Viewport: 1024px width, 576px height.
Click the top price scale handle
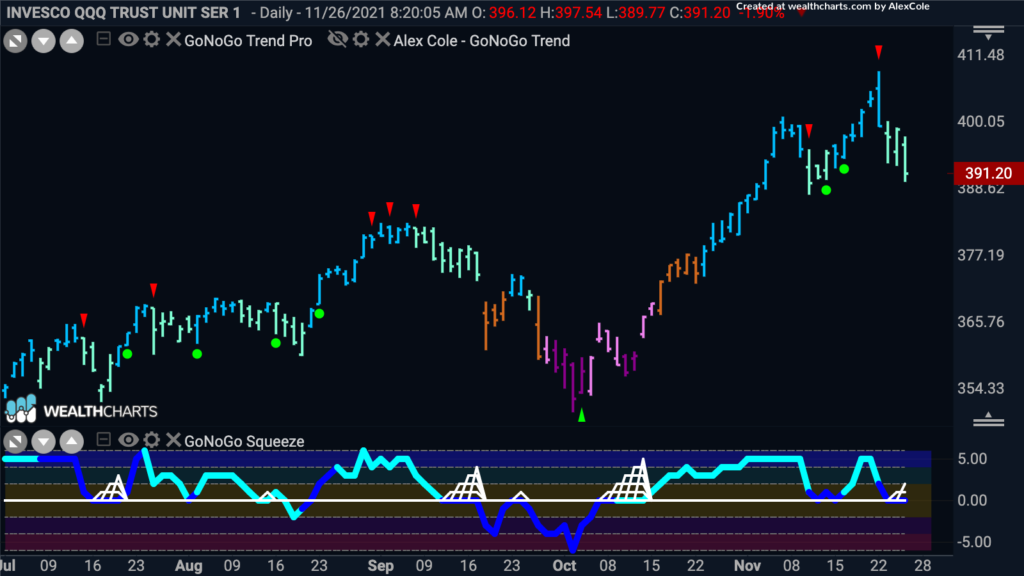(x=989, y=32)
